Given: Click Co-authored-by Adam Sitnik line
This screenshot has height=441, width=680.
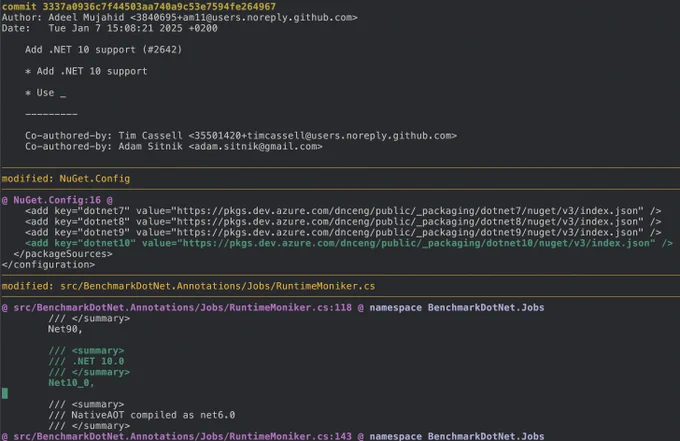Looking at the screenshot, I should point(173,146).
